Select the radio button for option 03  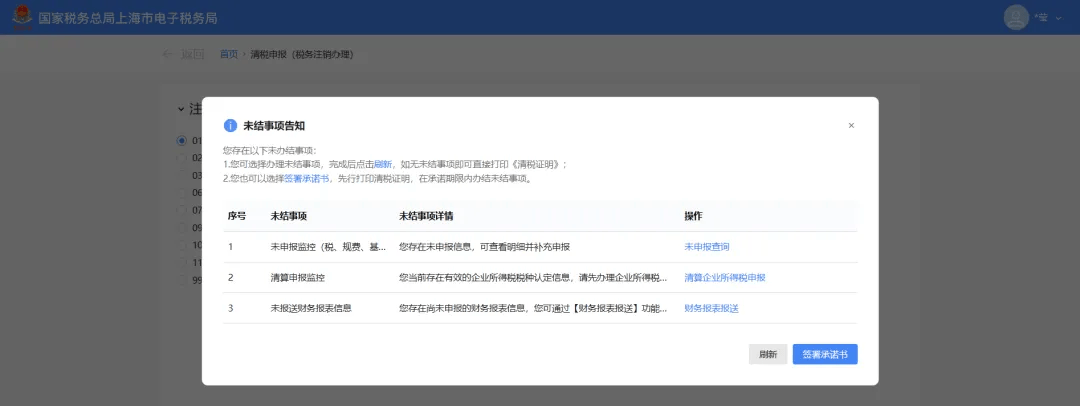pyautogui.click(x=181, y=175)
